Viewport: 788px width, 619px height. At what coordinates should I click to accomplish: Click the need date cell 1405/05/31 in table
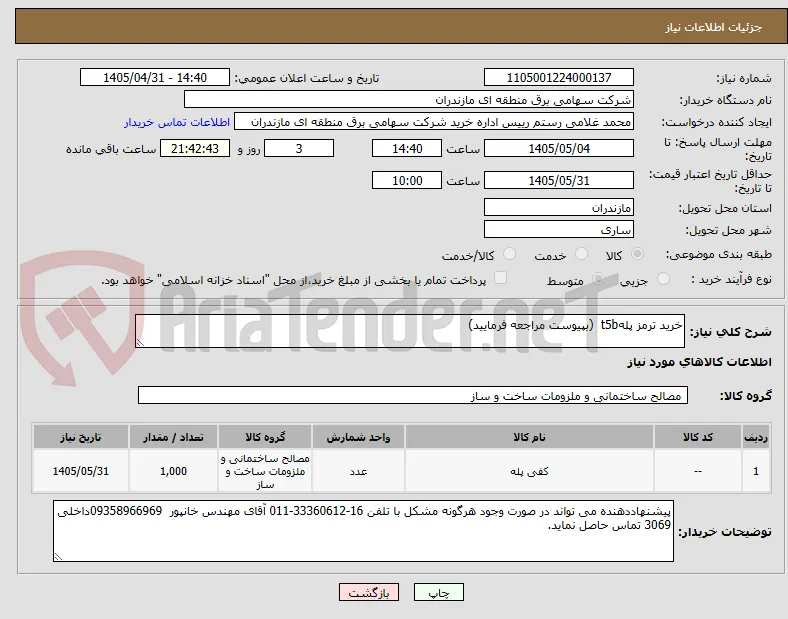[80, 471]
